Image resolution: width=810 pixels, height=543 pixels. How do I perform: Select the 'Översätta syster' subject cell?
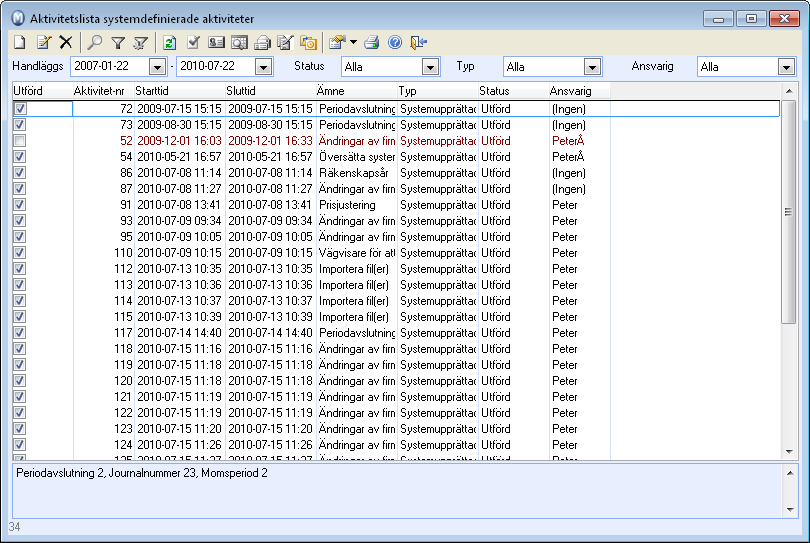pos(356,157)
